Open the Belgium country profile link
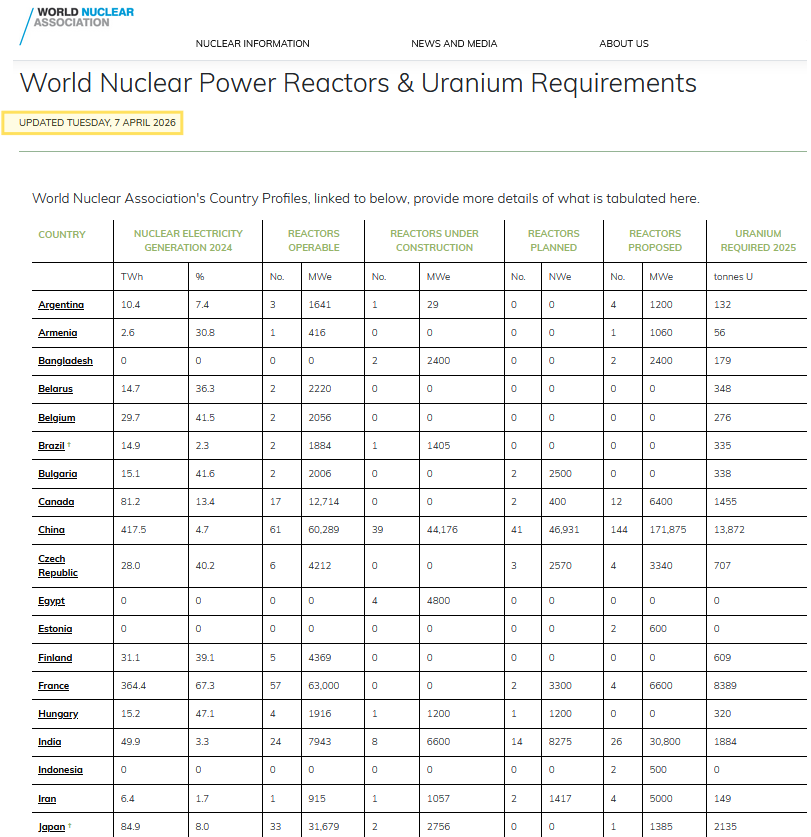This screenshot has width=811, height=837. (57, 417)
